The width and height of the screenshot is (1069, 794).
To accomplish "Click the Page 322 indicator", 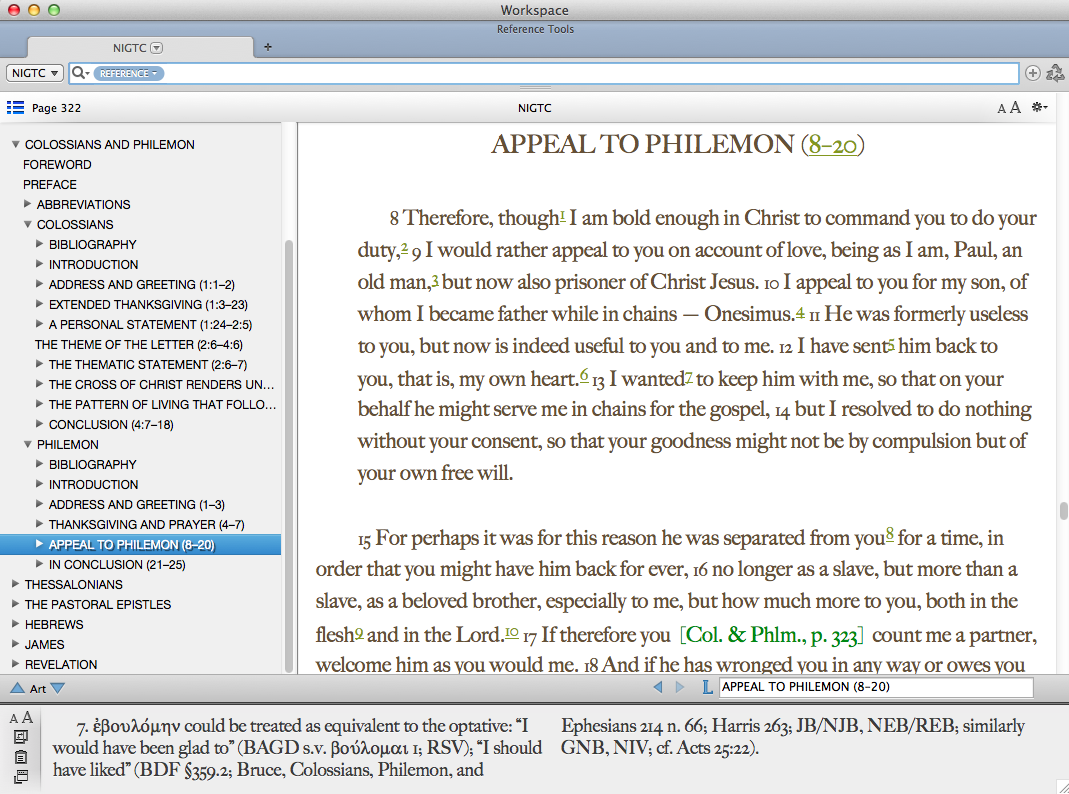I will point(57,108).
